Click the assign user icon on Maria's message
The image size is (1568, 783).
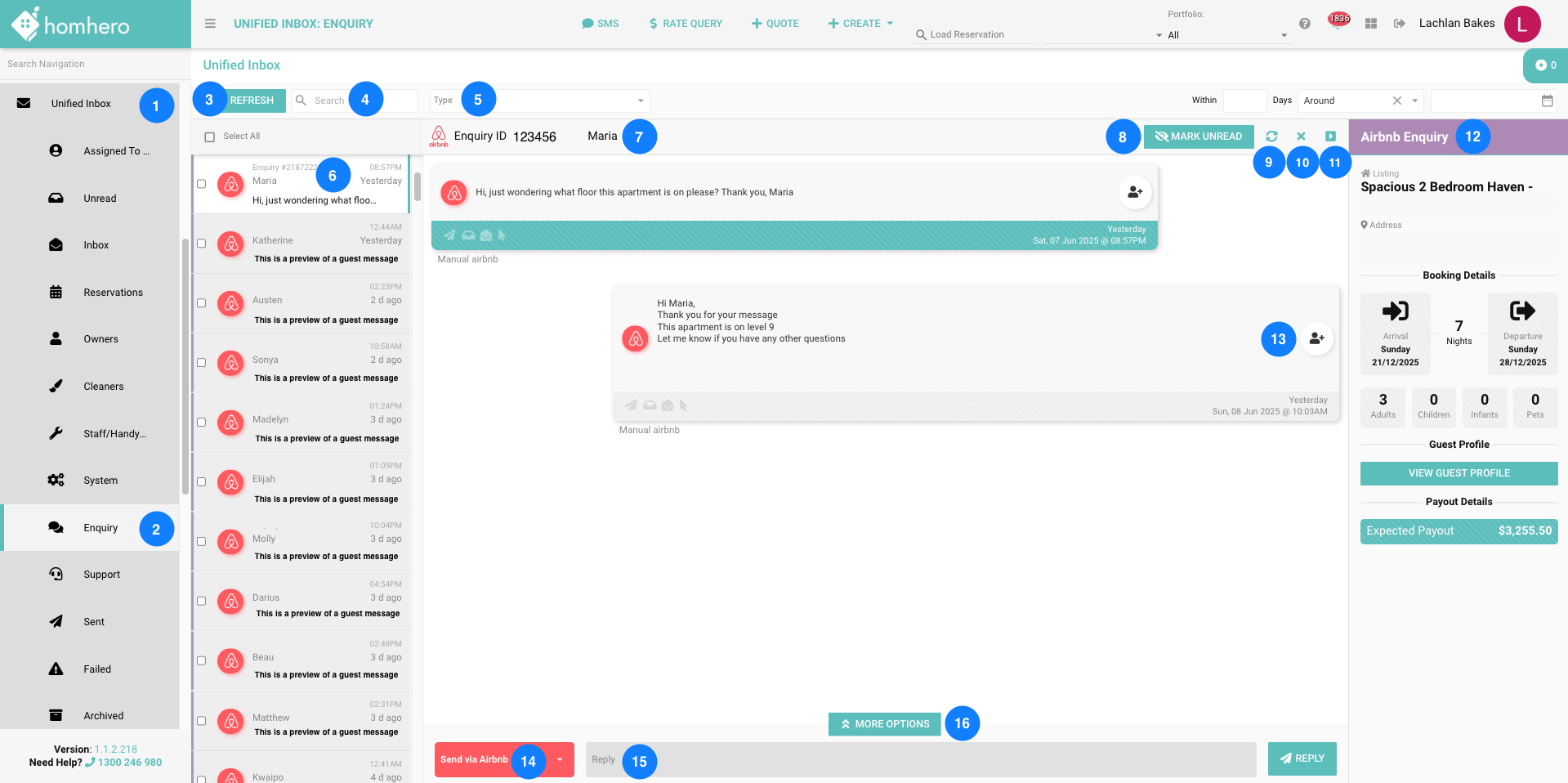pos(1135,192)
